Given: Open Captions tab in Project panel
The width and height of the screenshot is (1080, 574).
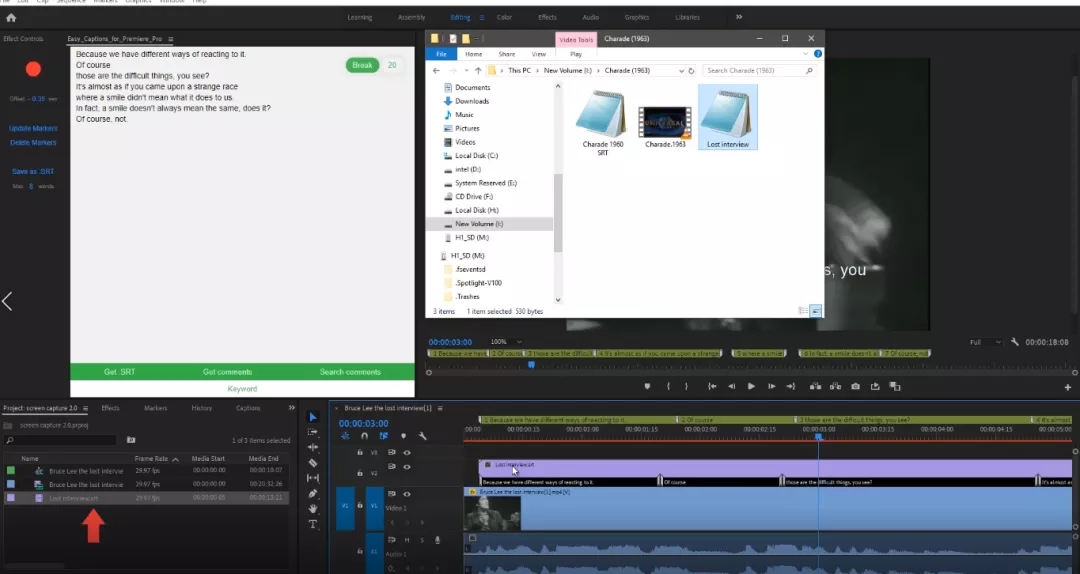Looking at the screenshot, I should (248, 408).
